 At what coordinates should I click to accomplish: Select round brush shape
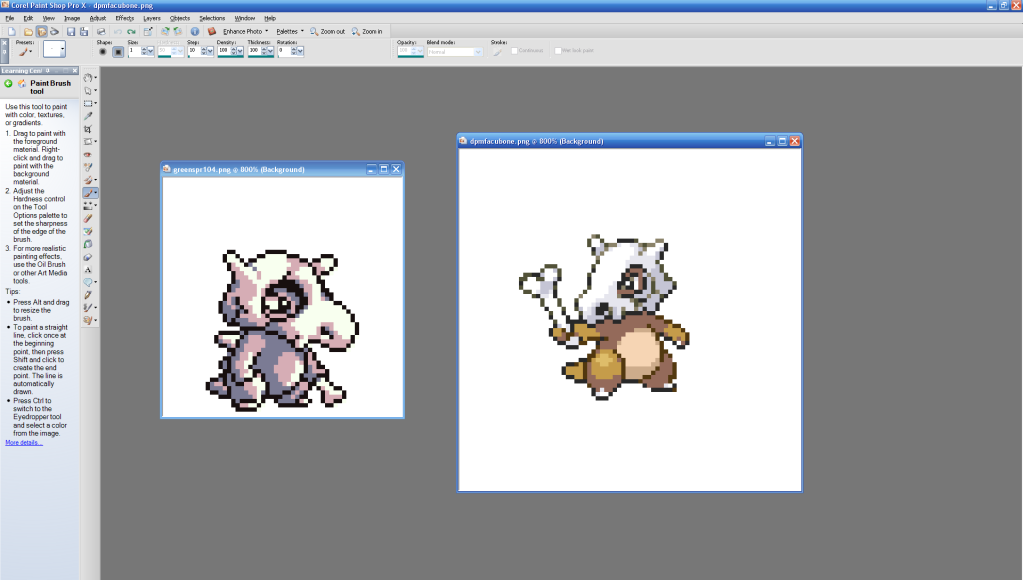102,52
